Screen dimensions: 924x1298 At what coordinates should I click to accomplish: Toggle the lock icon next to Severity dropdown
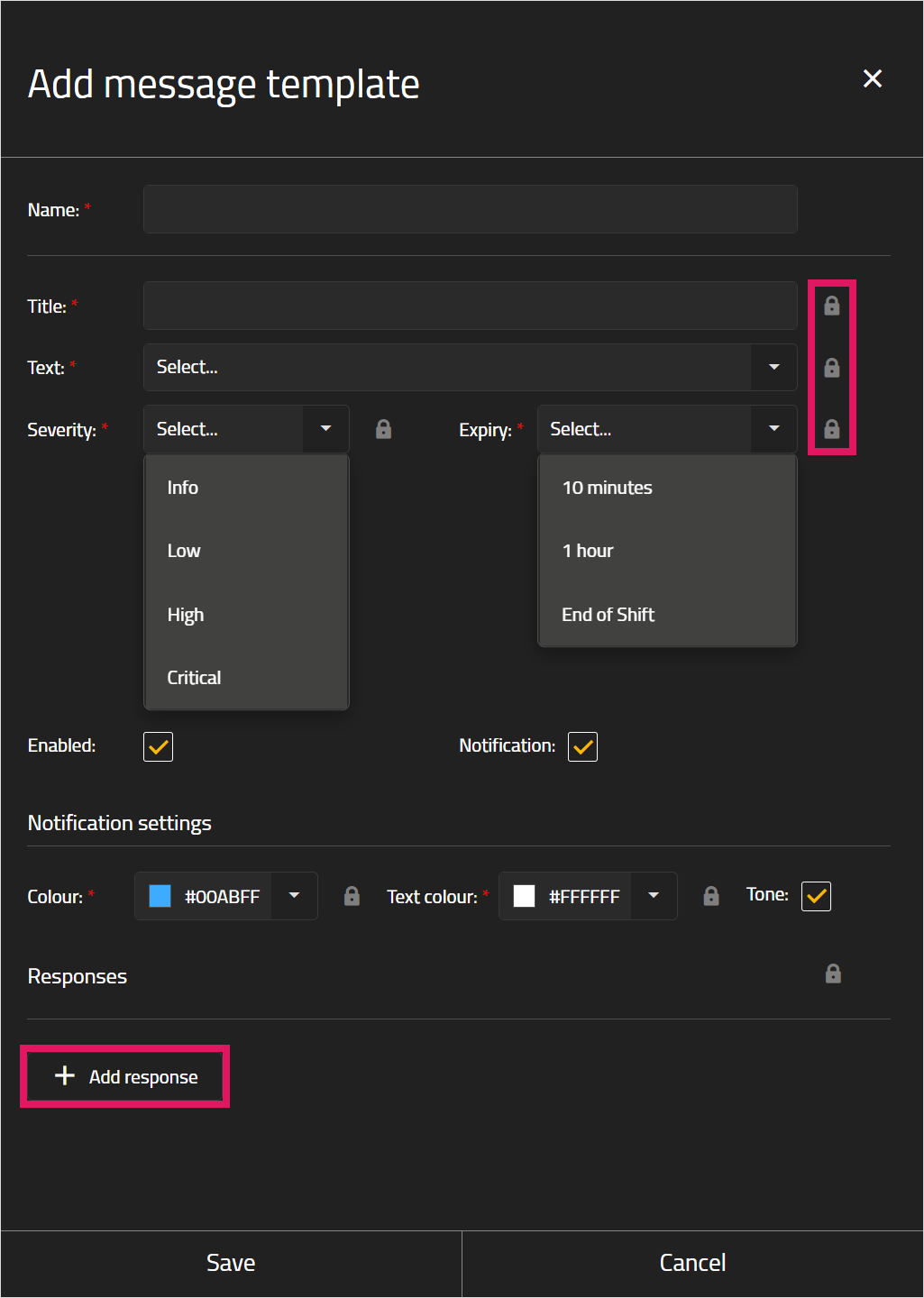(x=383, y=429)
